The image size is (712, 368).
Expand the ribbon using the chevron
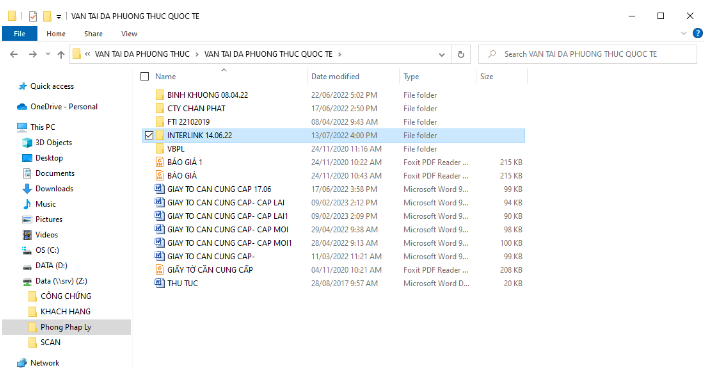point(684,34)
